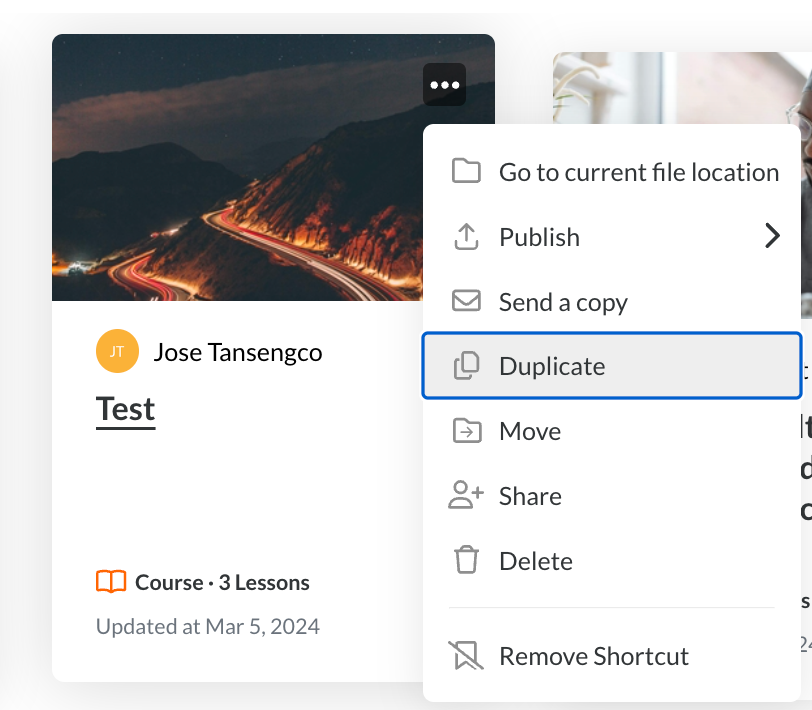Click the envelope icon for Send a copy

pos(466,301)
